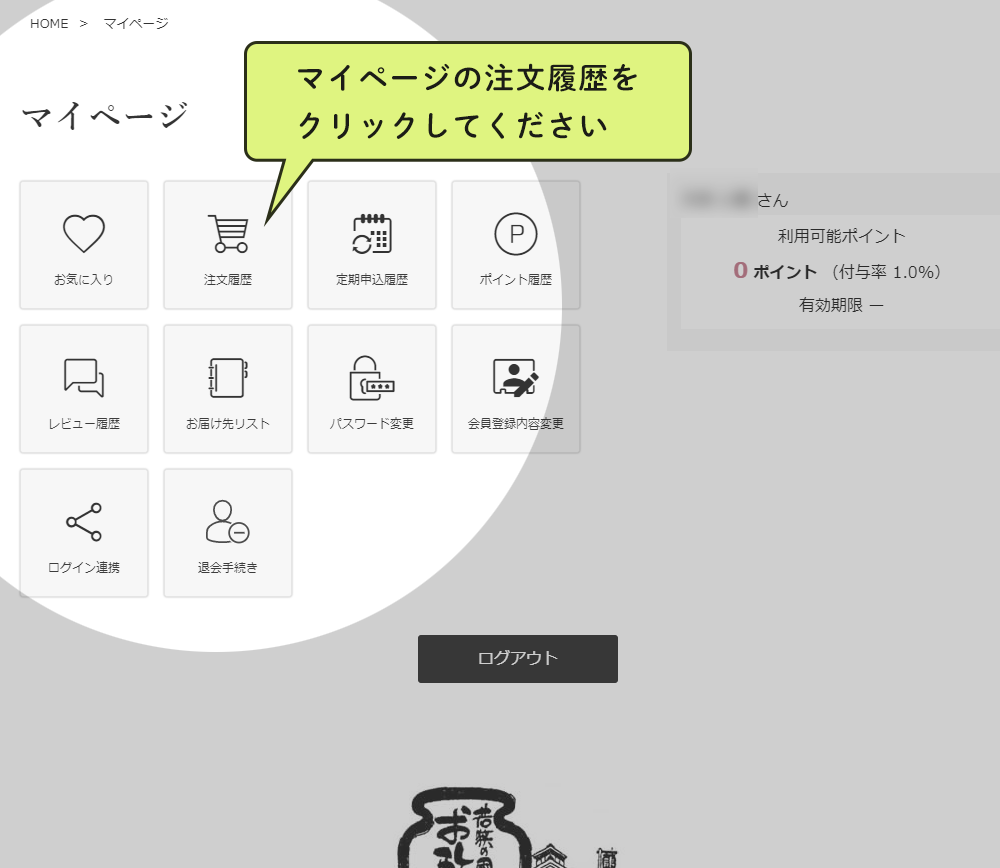Click the ポイント履歴 P icon

click(x=515, y=245)
